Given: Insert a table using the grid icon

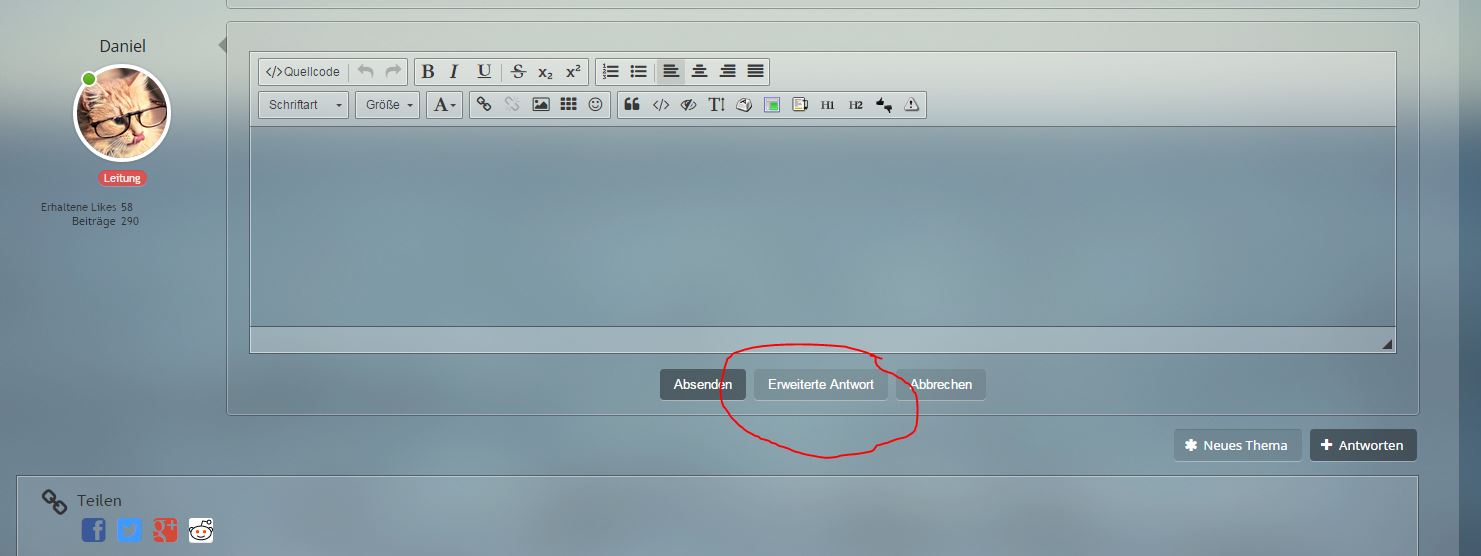Looking at the screenshot, I should click(568, 104).
